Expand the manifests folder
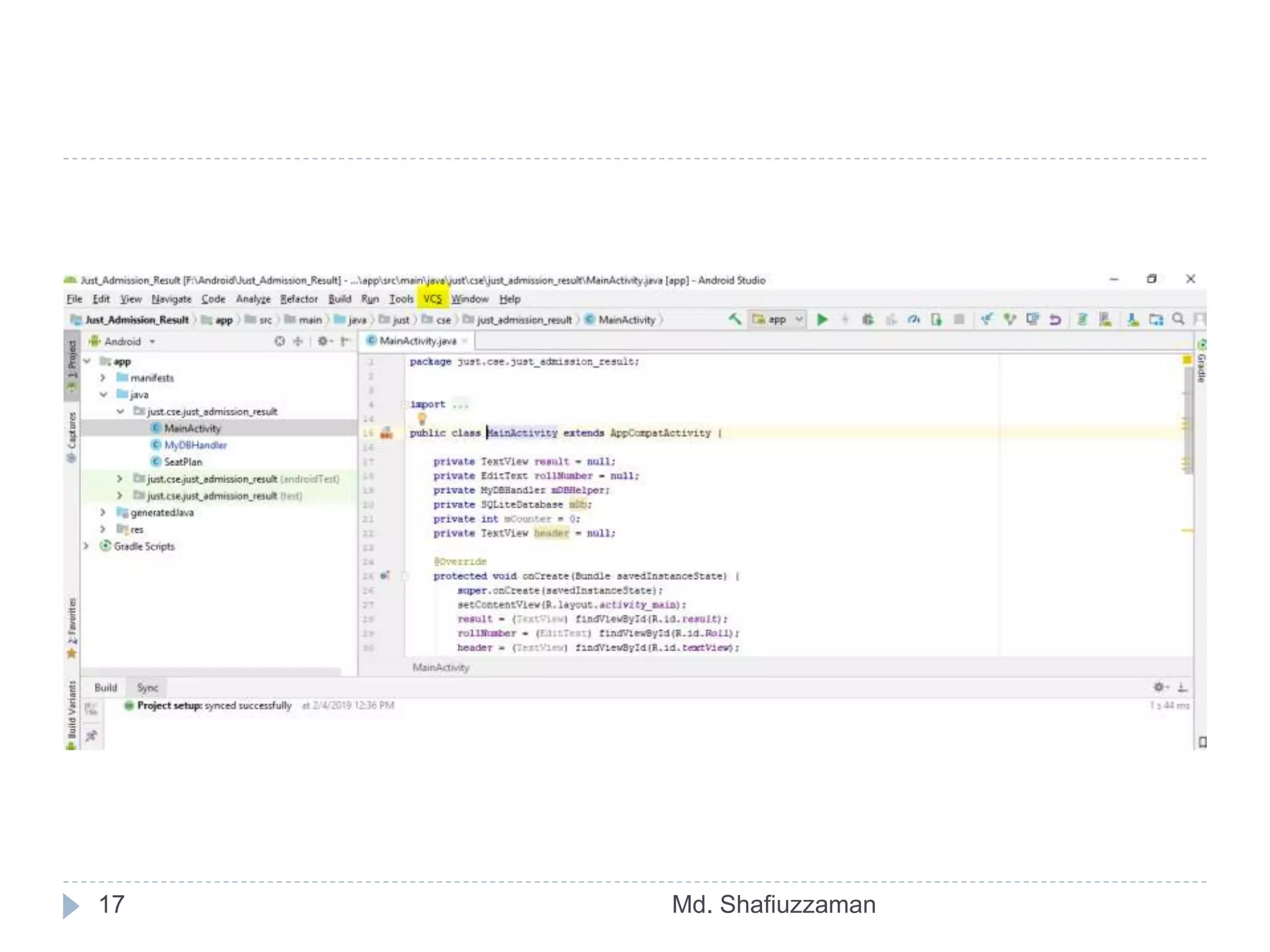 [x=103, y=378]
